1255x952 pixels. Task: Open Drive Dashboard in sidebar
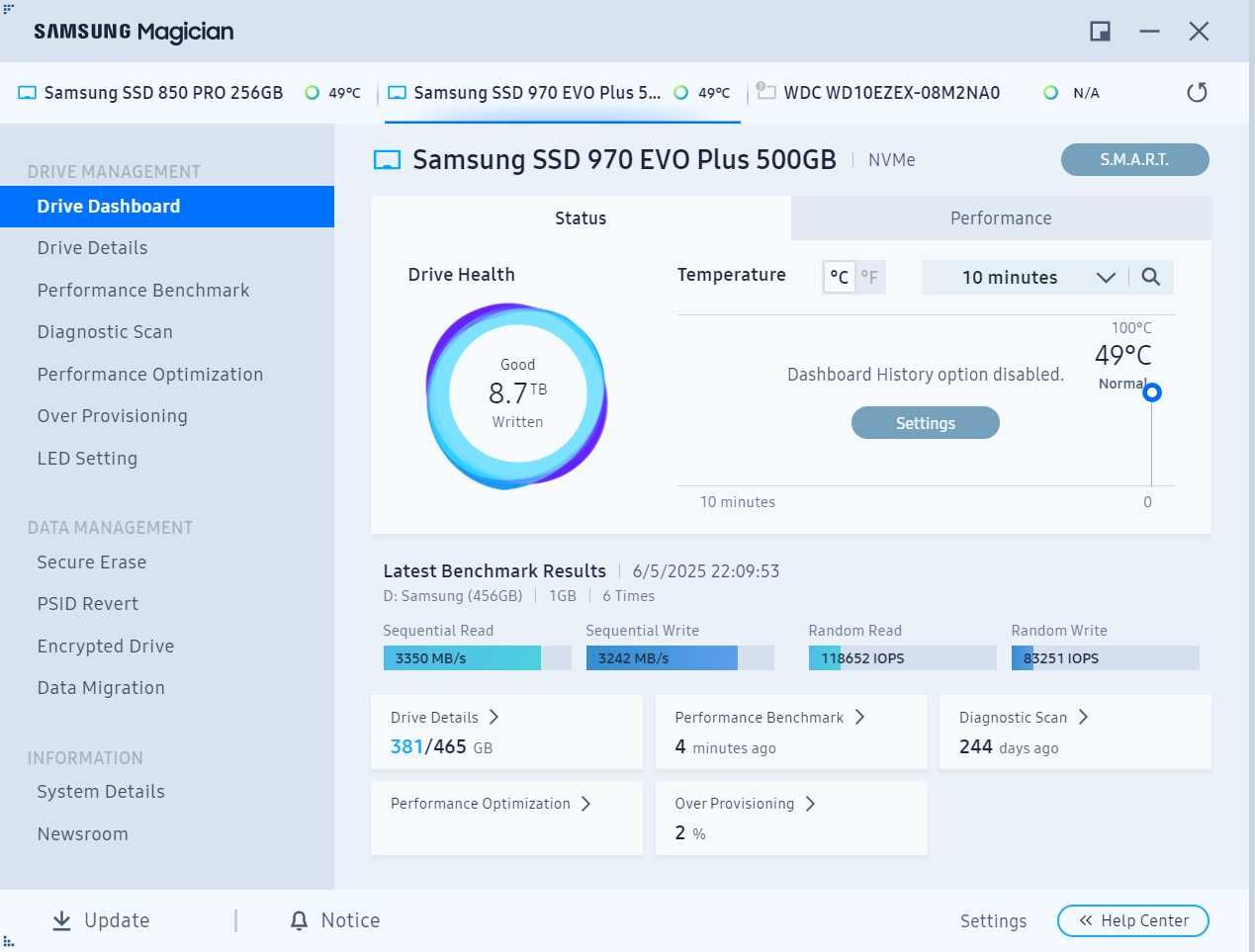click(x=167, y=207)
